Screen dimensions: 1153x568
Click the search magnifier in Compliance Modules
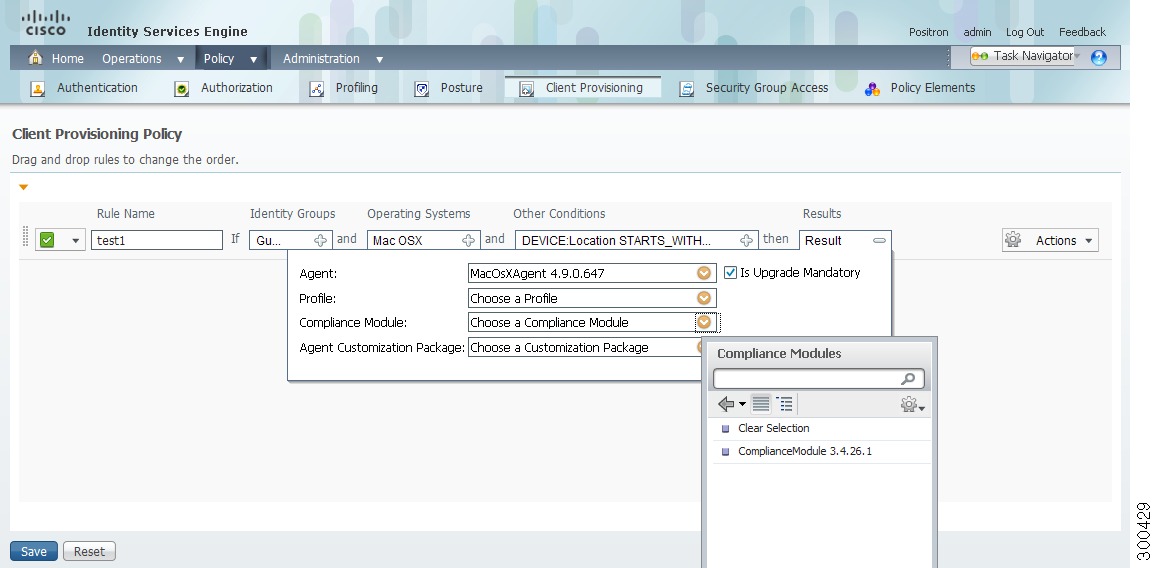908,379
